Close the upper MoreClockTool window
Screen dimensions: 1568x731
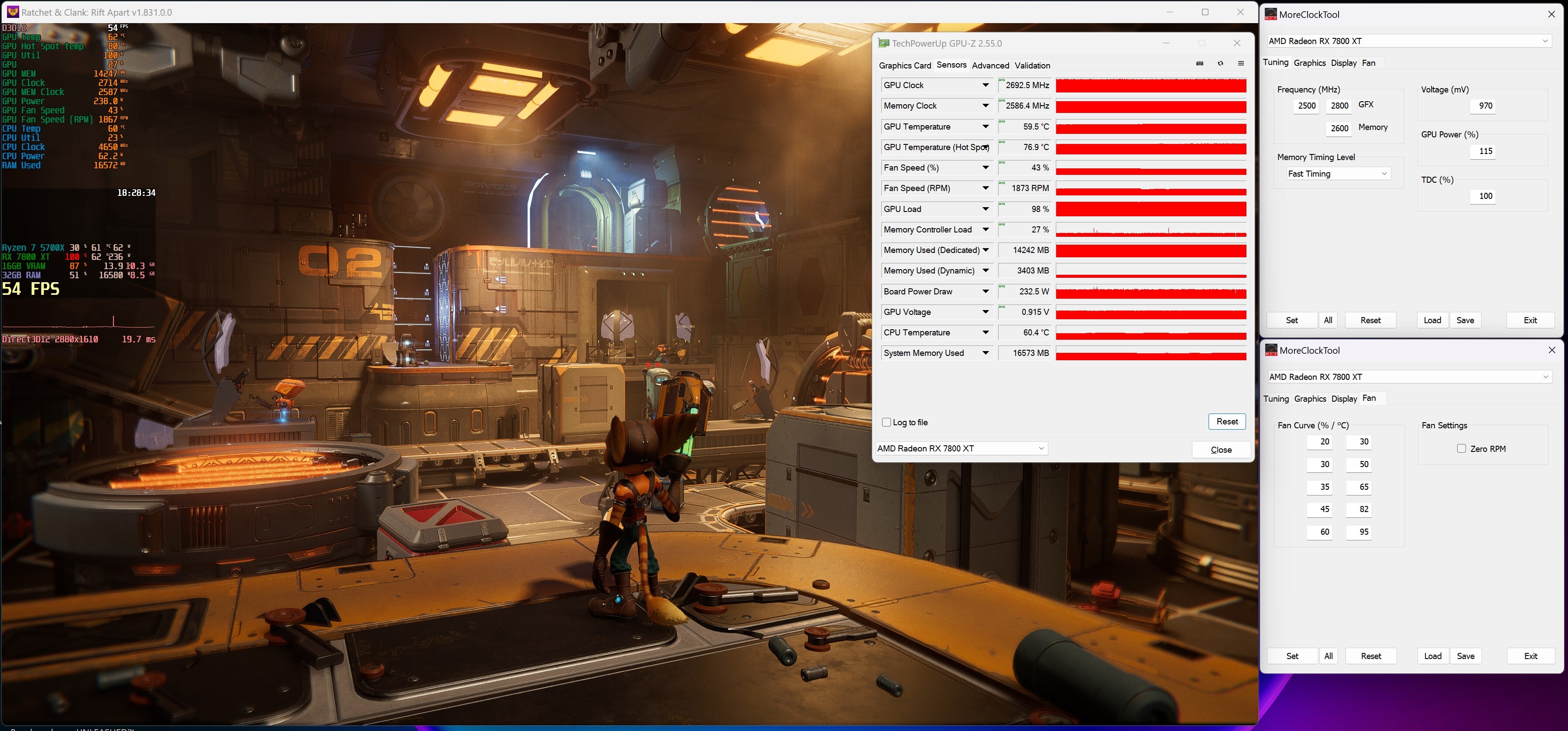coord(1551,14)
